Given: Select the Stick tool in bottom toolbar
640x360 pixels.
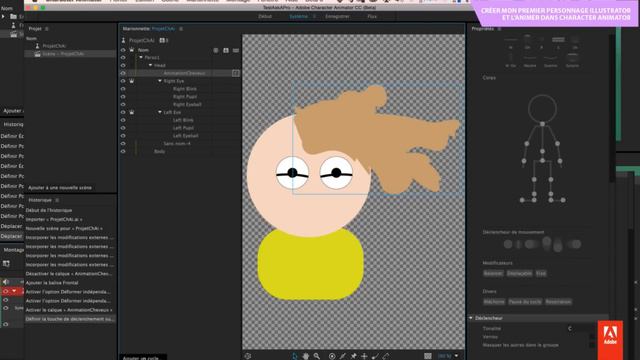Looking at the screenshot, I should pos(343,356).
